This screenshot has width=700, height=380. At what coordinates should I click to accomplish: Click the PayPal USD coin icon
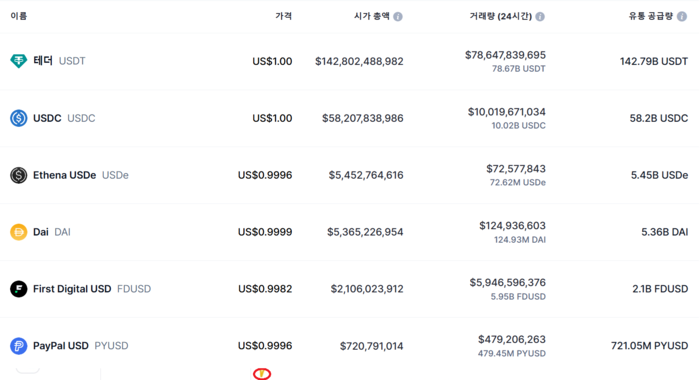18,346
